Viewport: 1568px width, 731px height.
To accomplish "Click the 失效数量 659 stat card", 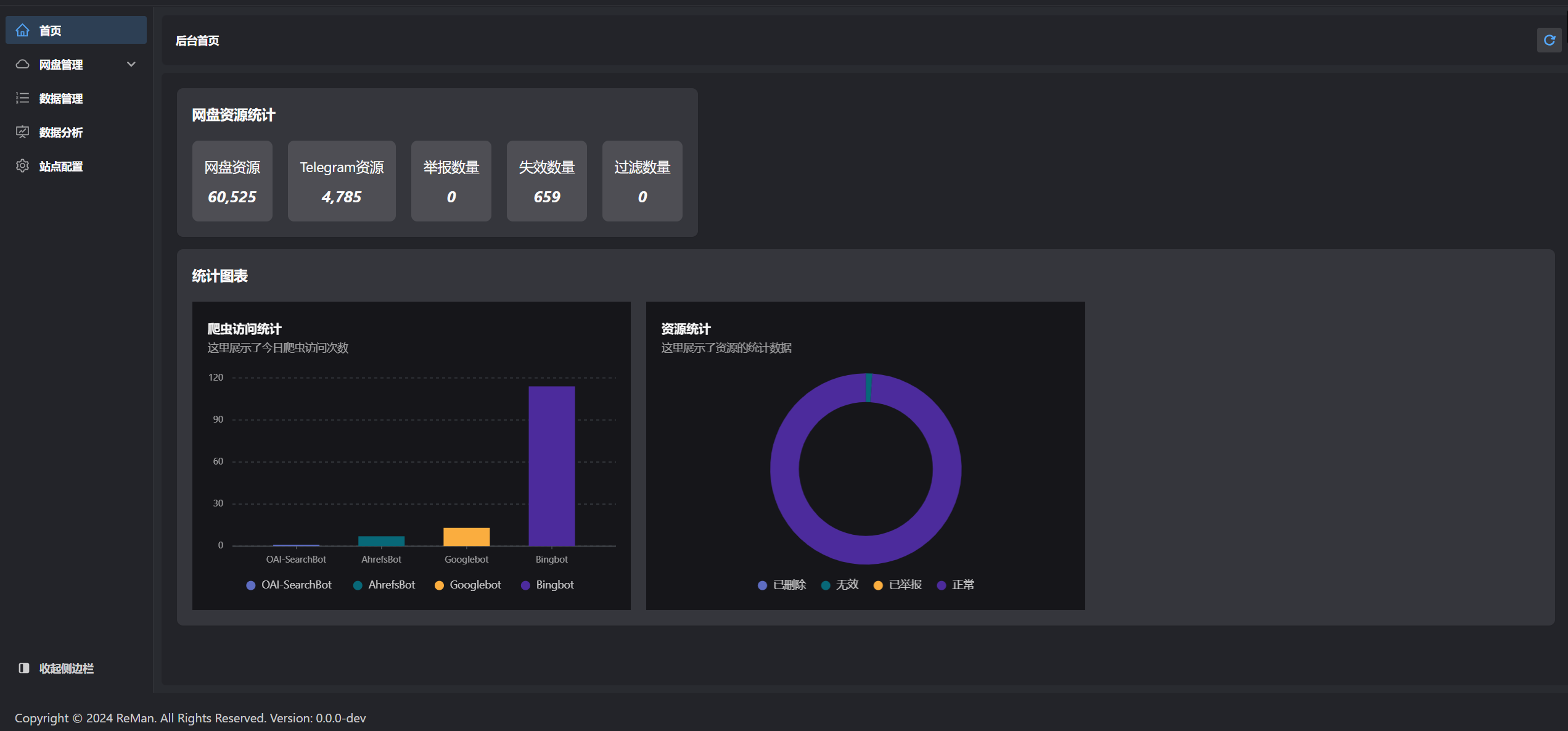I will pos(547,181).
